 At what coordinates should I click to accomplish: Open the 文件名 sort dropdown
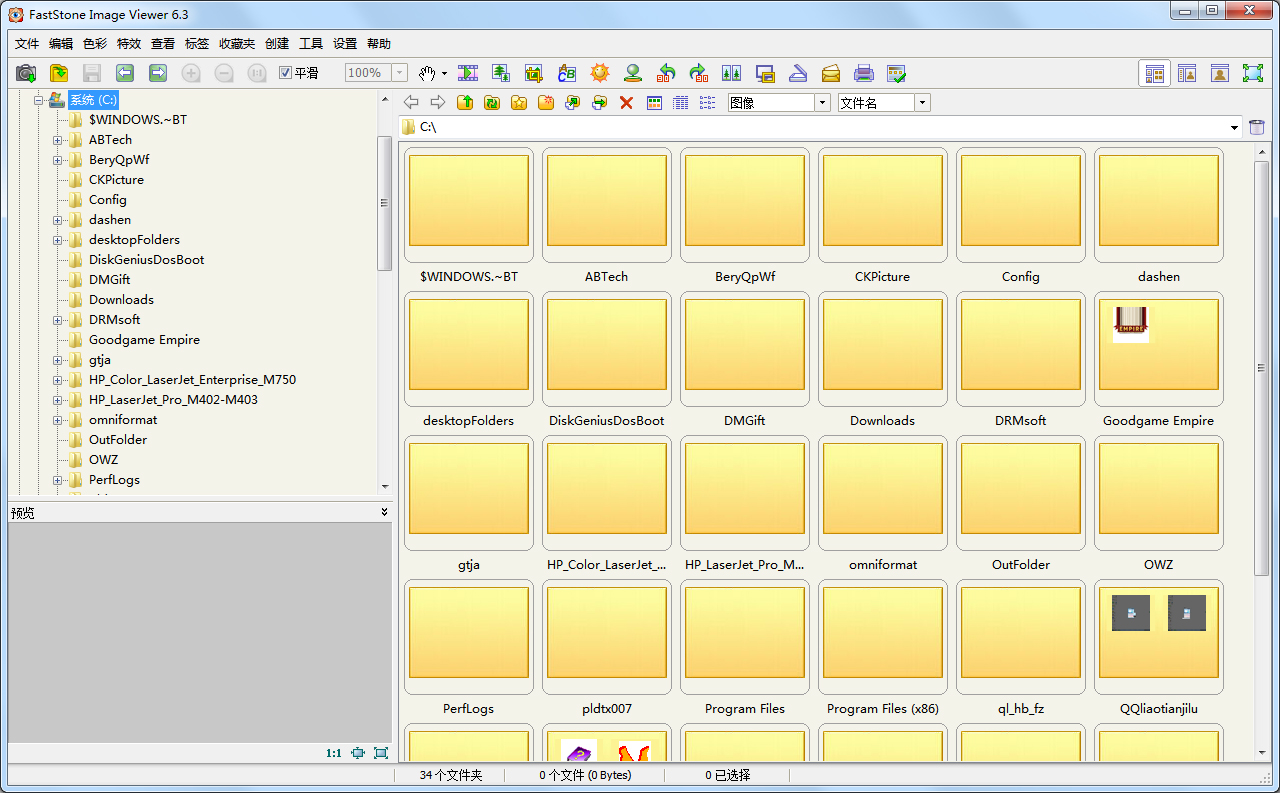pyautogui.click(x=923, y=102)
